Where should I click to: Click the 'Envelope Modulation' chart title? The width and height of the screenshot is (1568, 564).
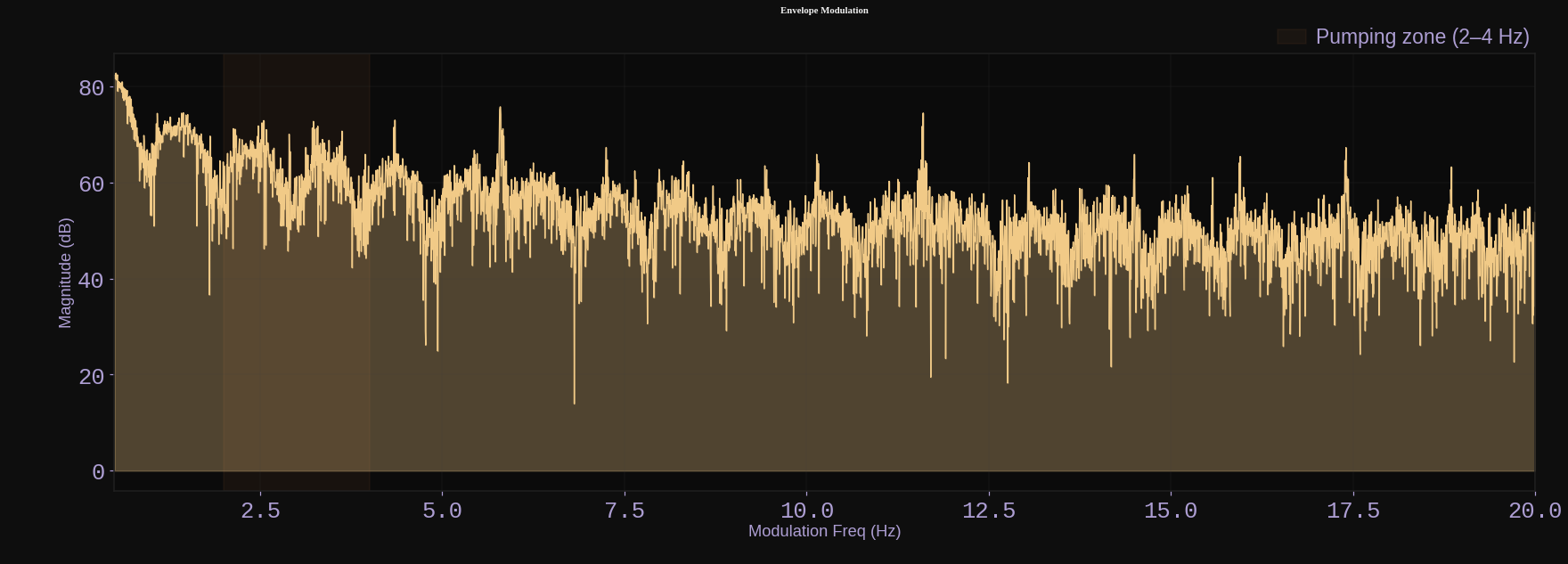tap(824, 11)
